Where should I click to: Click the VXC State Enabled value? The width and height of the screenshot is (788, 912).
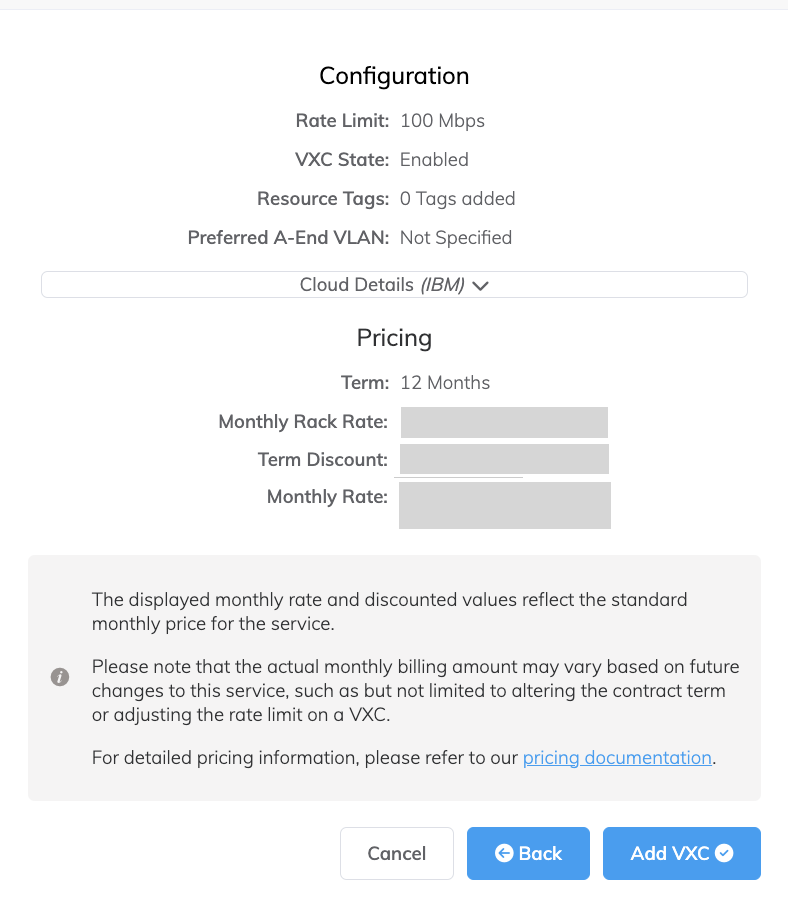[x=434, y=160]
